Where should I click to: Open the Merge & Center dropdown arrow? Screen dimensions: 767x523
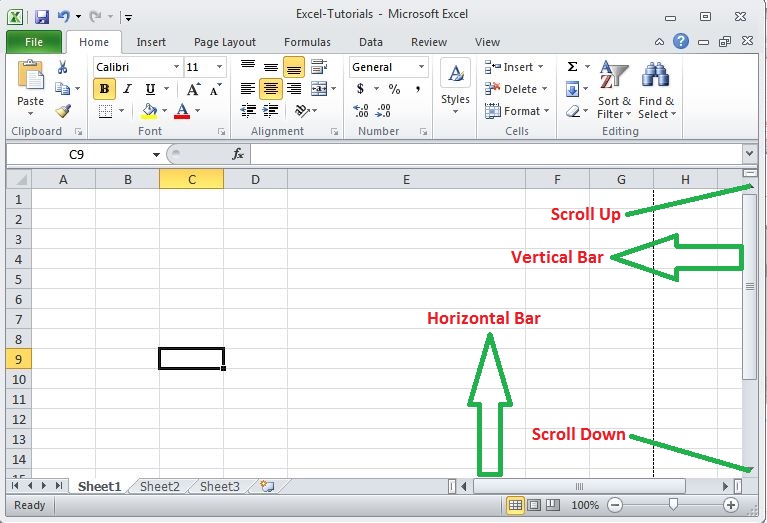pyautogui.click(x=334, y=89)
